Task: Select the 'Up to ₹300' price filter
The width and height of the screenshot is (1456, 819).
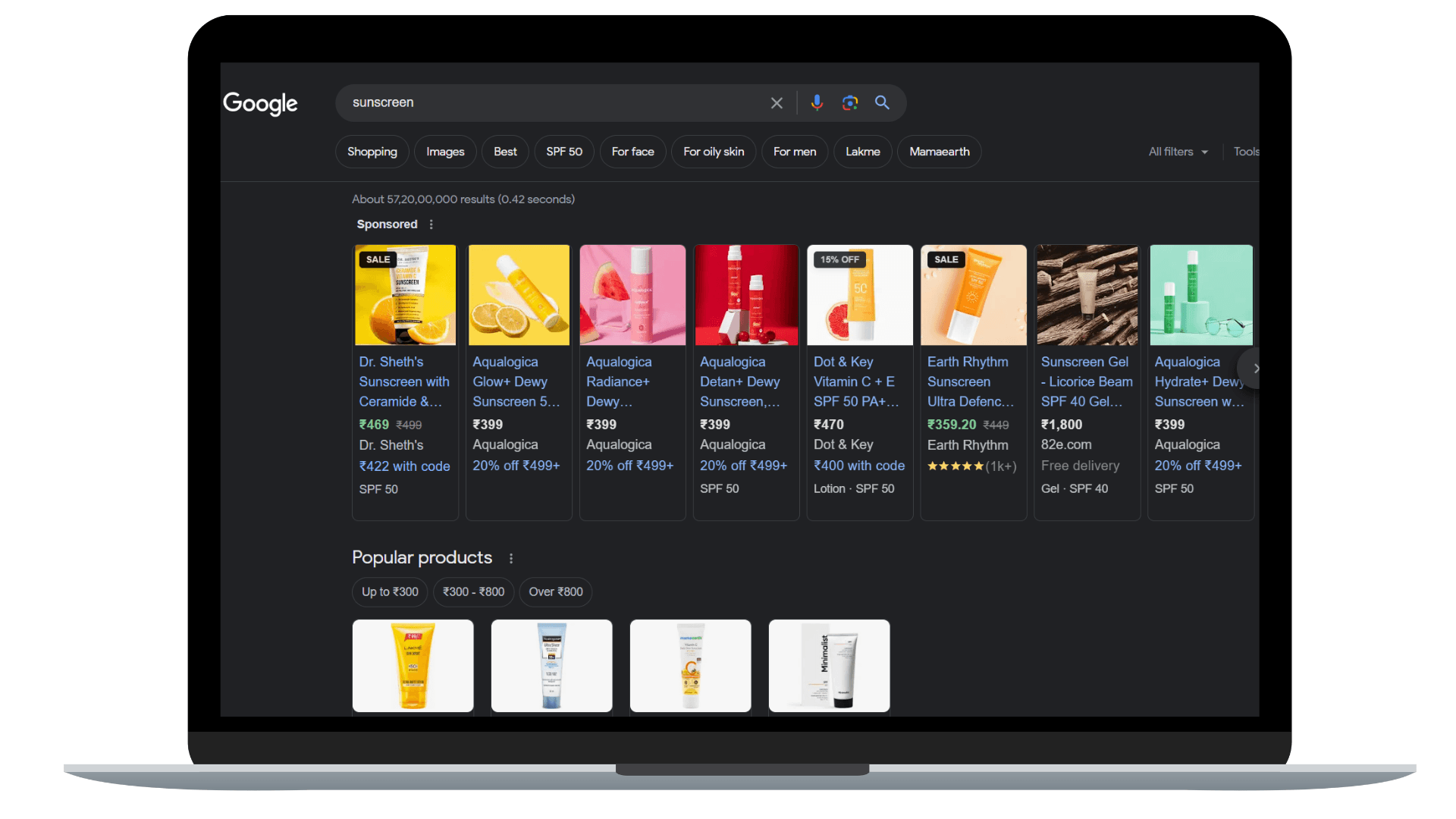Action: point(389,591)
